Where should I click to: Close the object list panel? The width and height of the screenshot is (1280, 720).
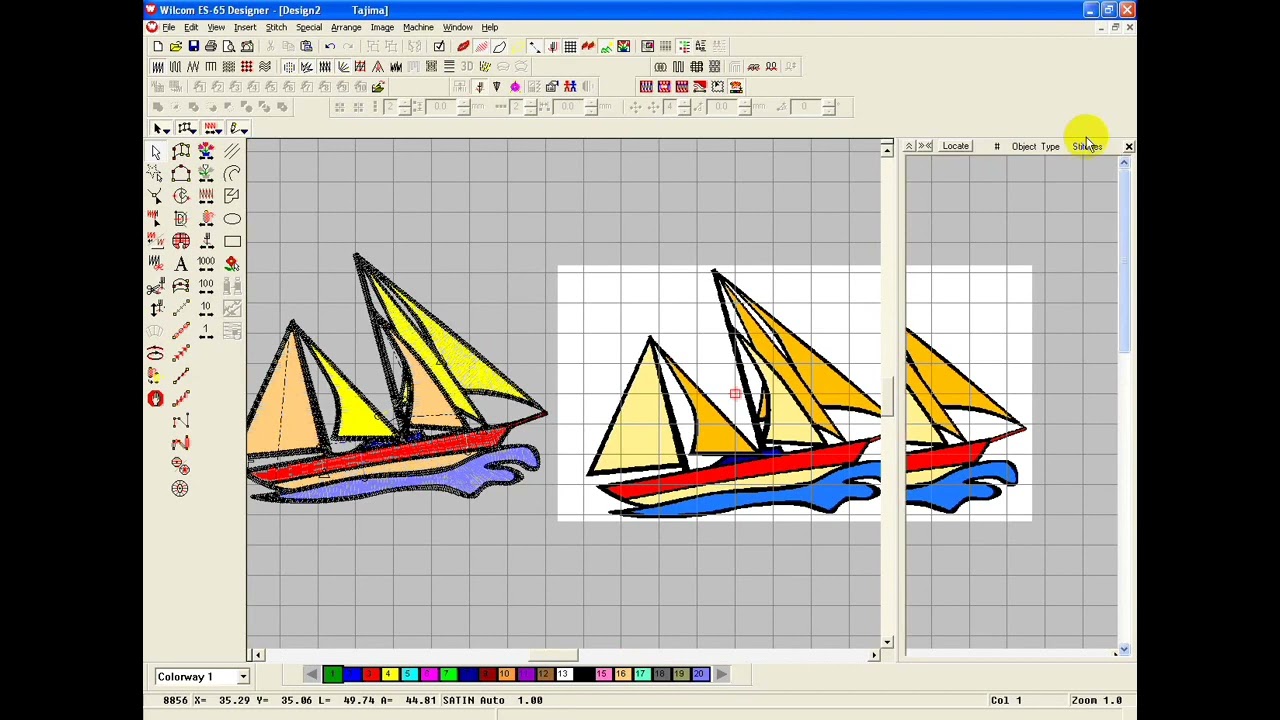(x=1128, y=147)
